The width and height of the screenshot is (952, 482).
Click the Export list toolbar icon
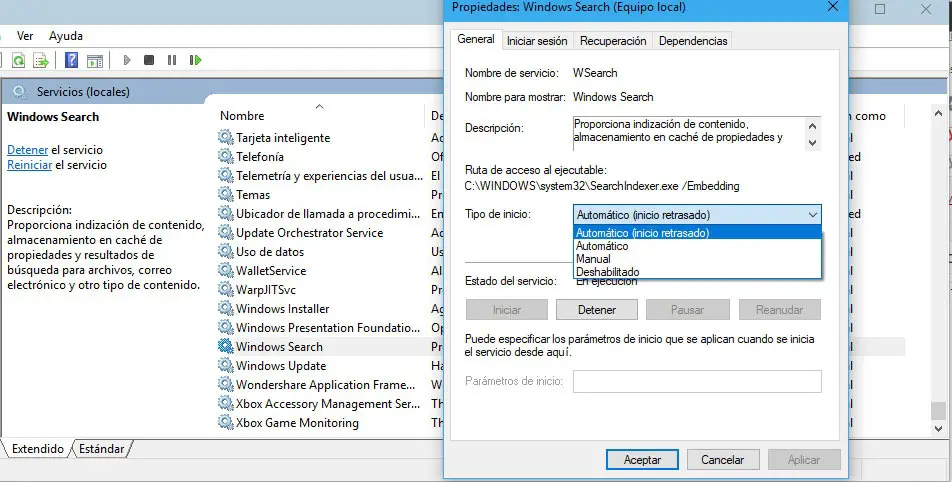click(x=41, y=60)
